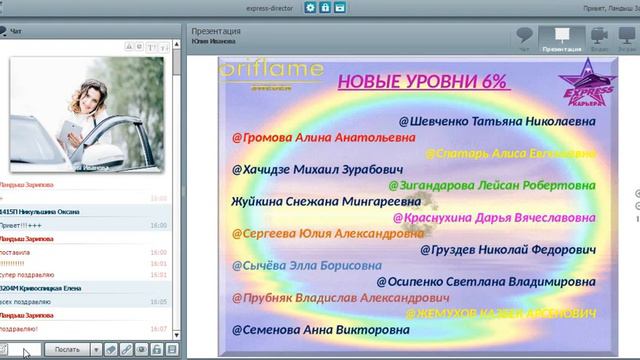The image size is (640, 360).
Task: Click '@Шевченко Татьяна Николаевна' on slide
Action: (x=497, y=121)
